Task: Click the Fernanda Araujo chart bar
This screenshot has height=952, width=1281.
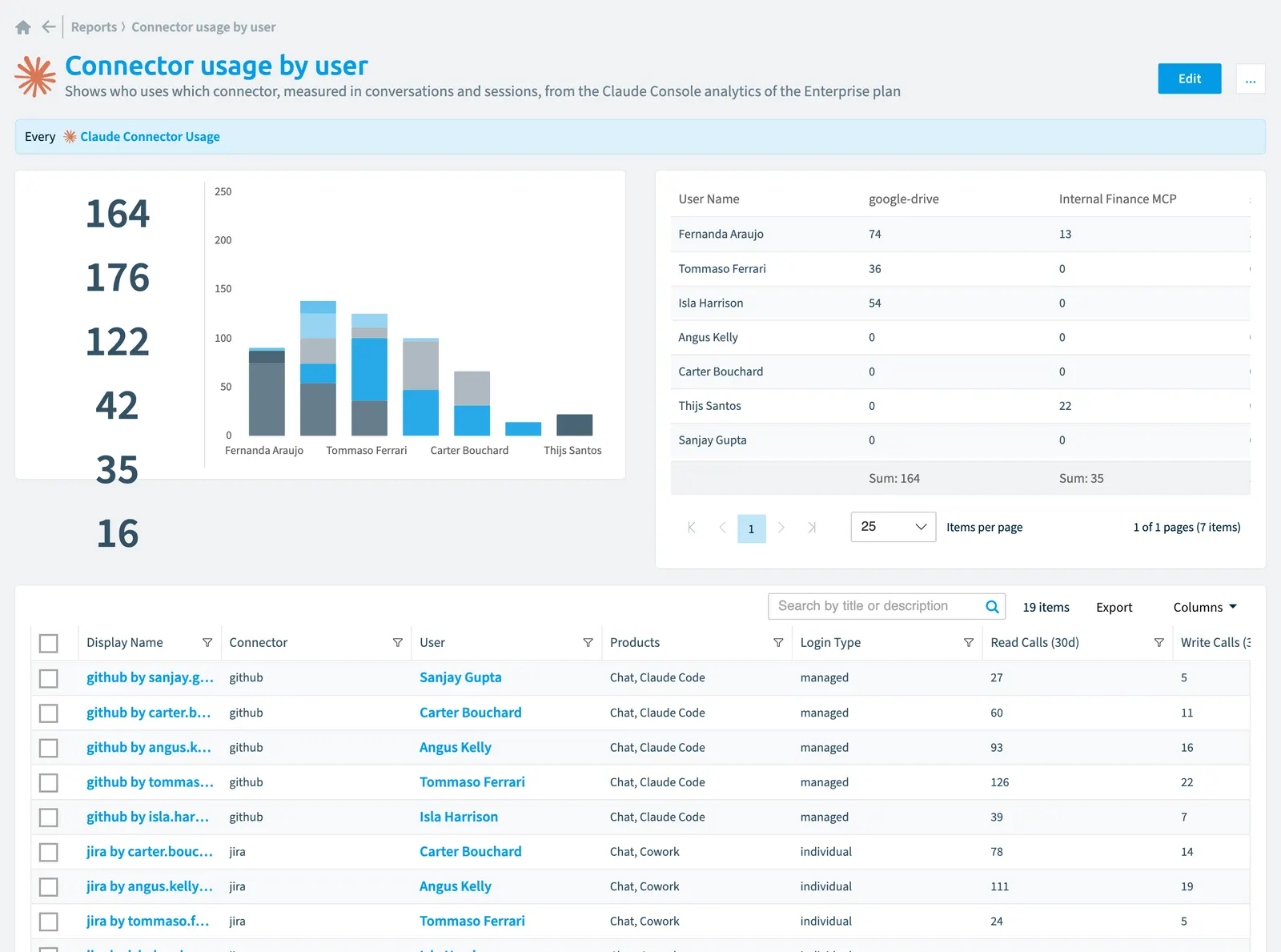Action: click(x=267, y=392)
